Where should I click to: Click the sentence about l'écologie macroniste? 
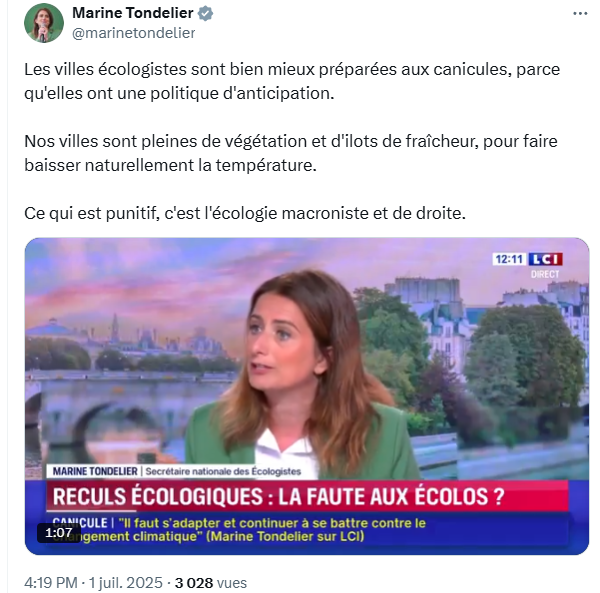245,213
